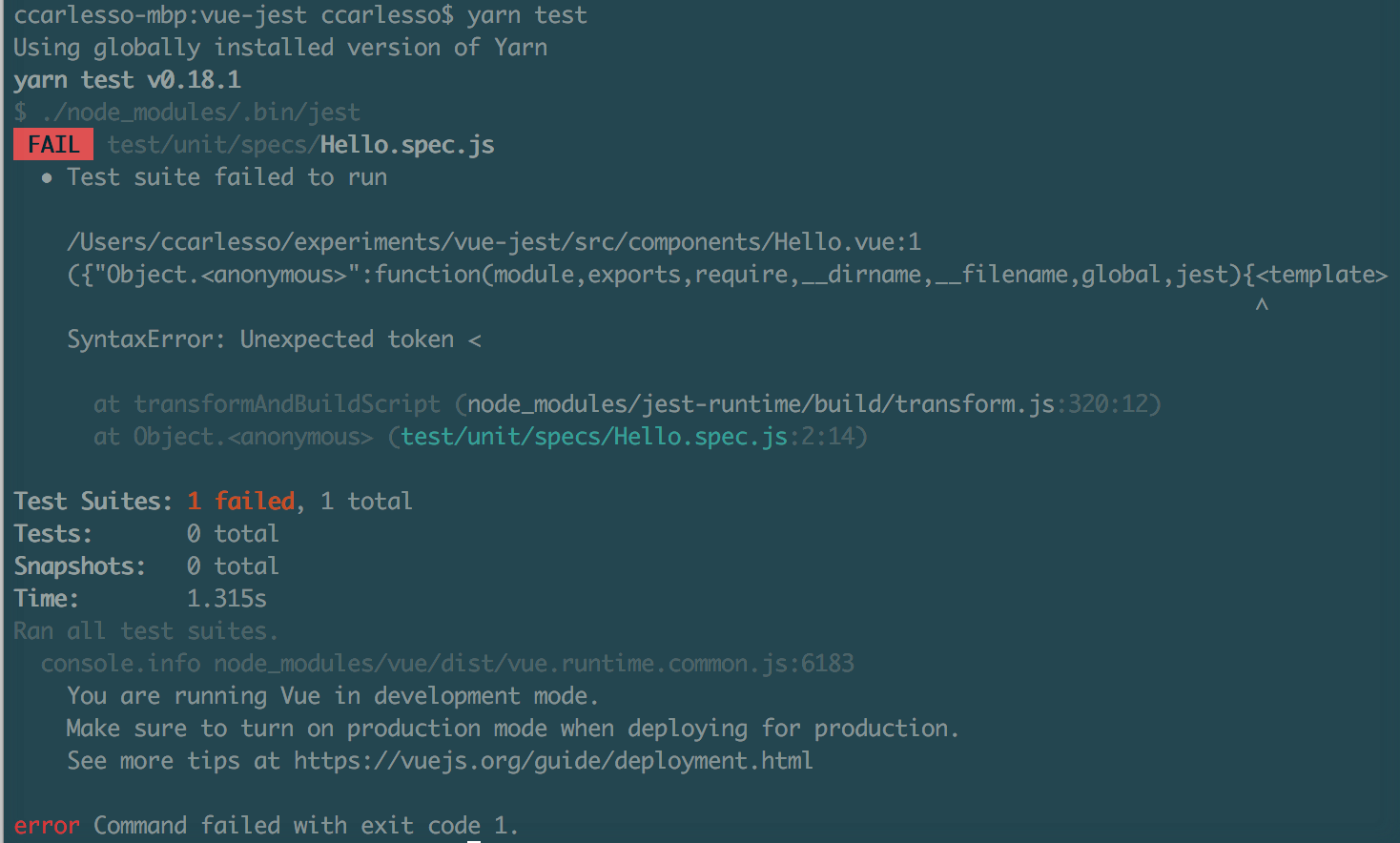Click the "Ran all test suites." line
The width and height of the screenshot is (1400, 843).
tap(146, 631)
